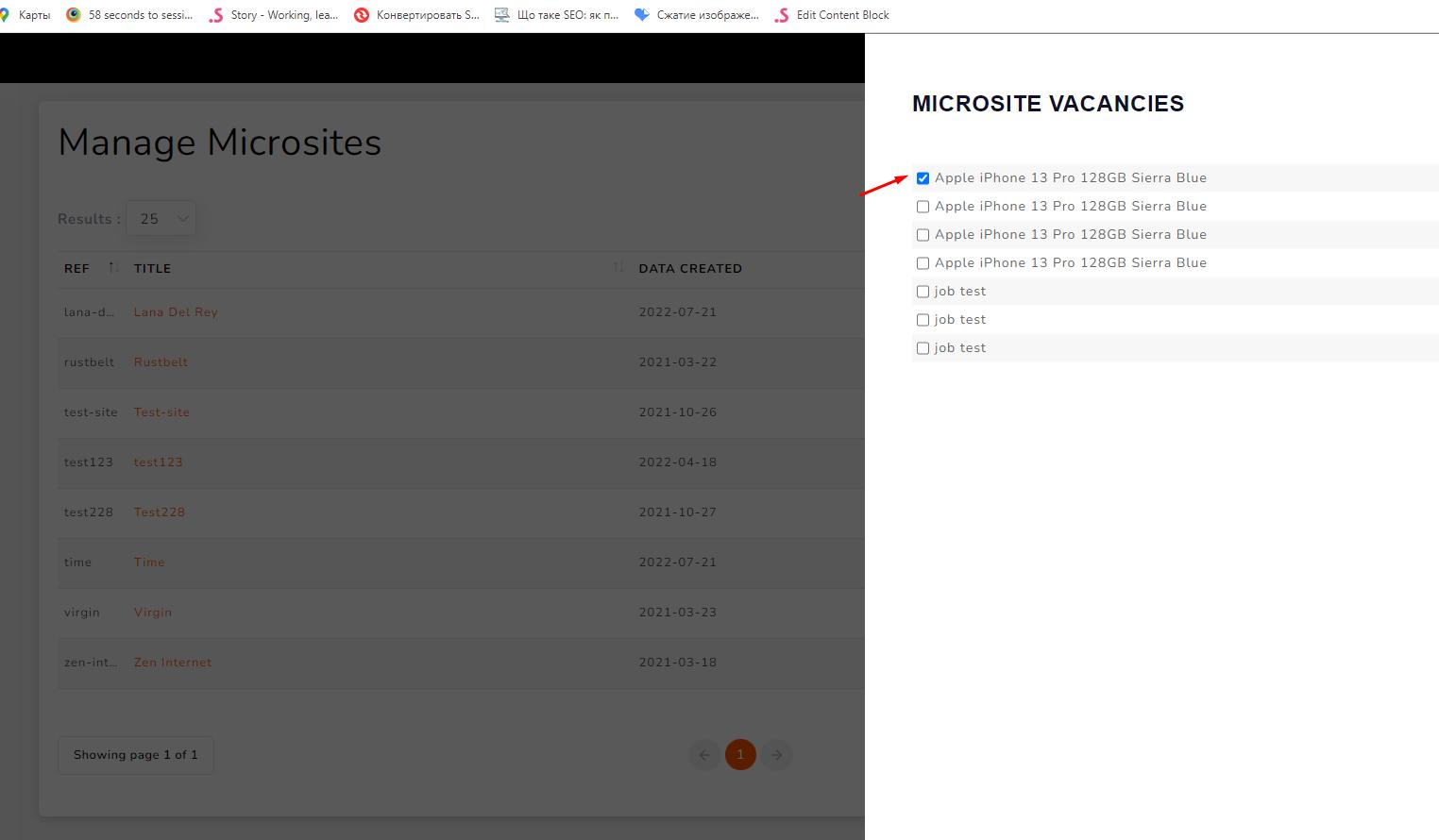This screenshot has width=1439, height=840.
Task: Open the 'Конвертировать S...' bookmark
Action: click(416, 15)
